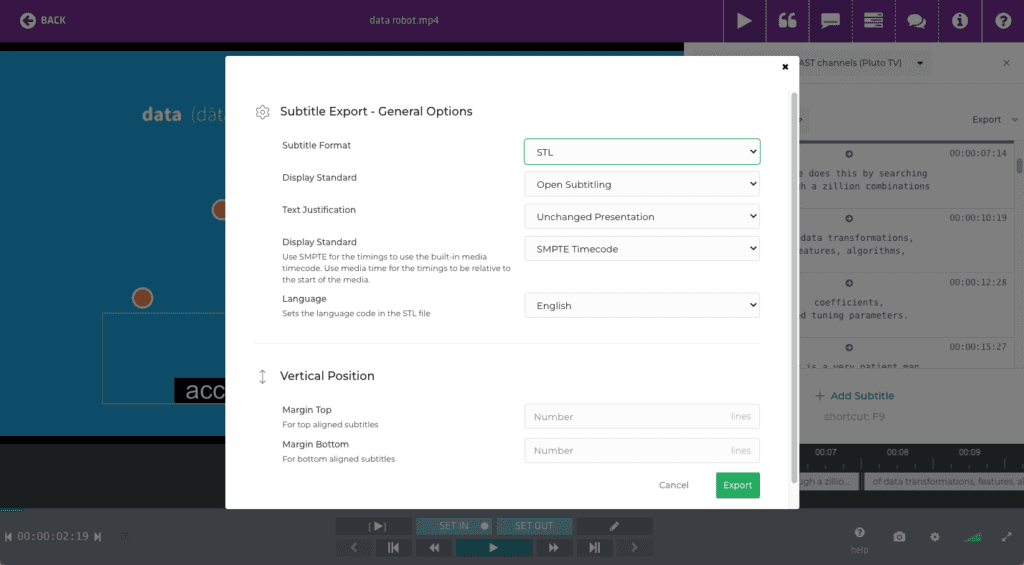
Task: Click the Margin Bottom number field
Action: click(641, 450)
